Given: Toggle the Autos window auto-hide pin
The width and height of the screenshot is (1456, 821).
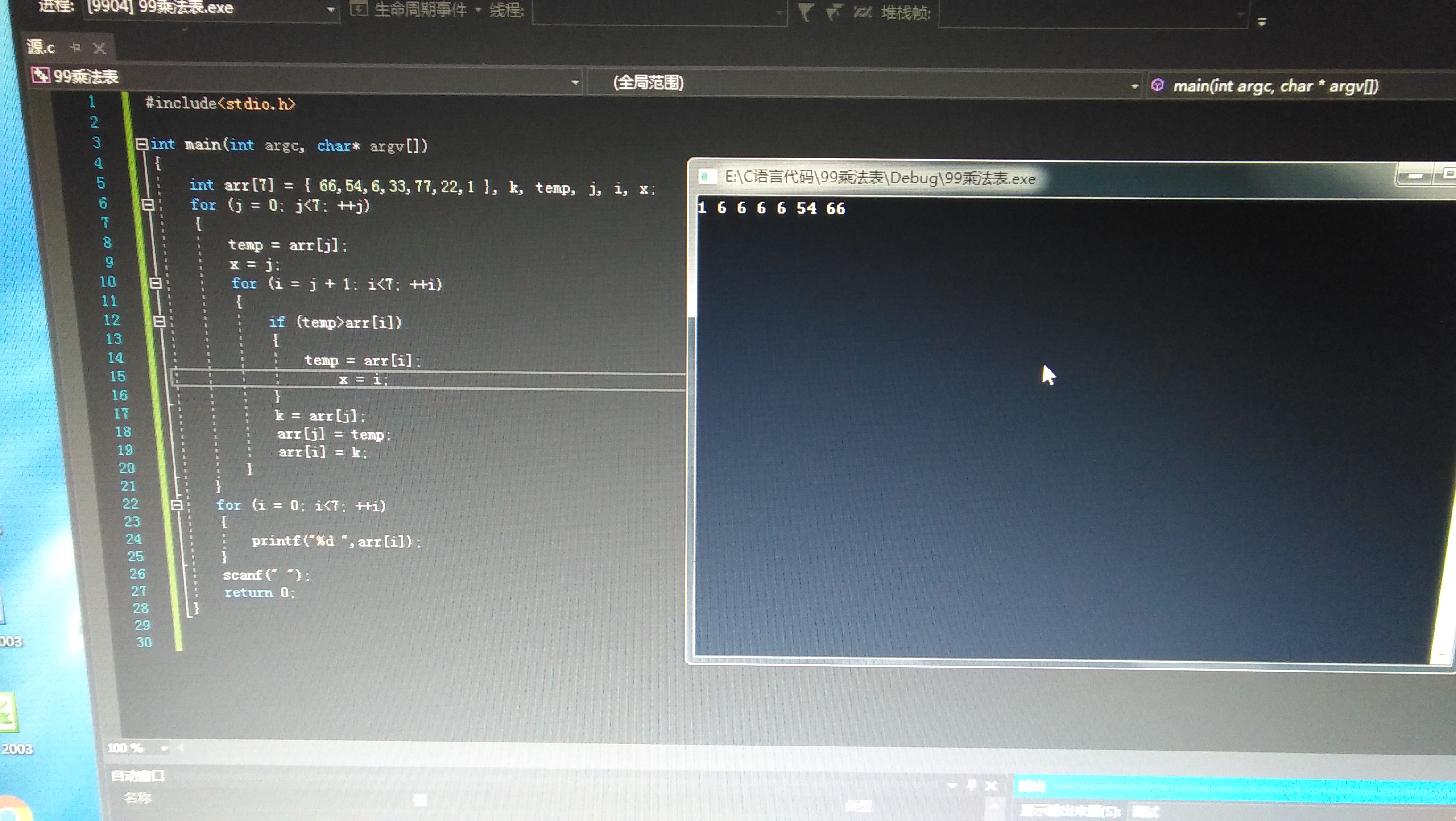Looking at the screenshot, I should [x=971, y=785].
